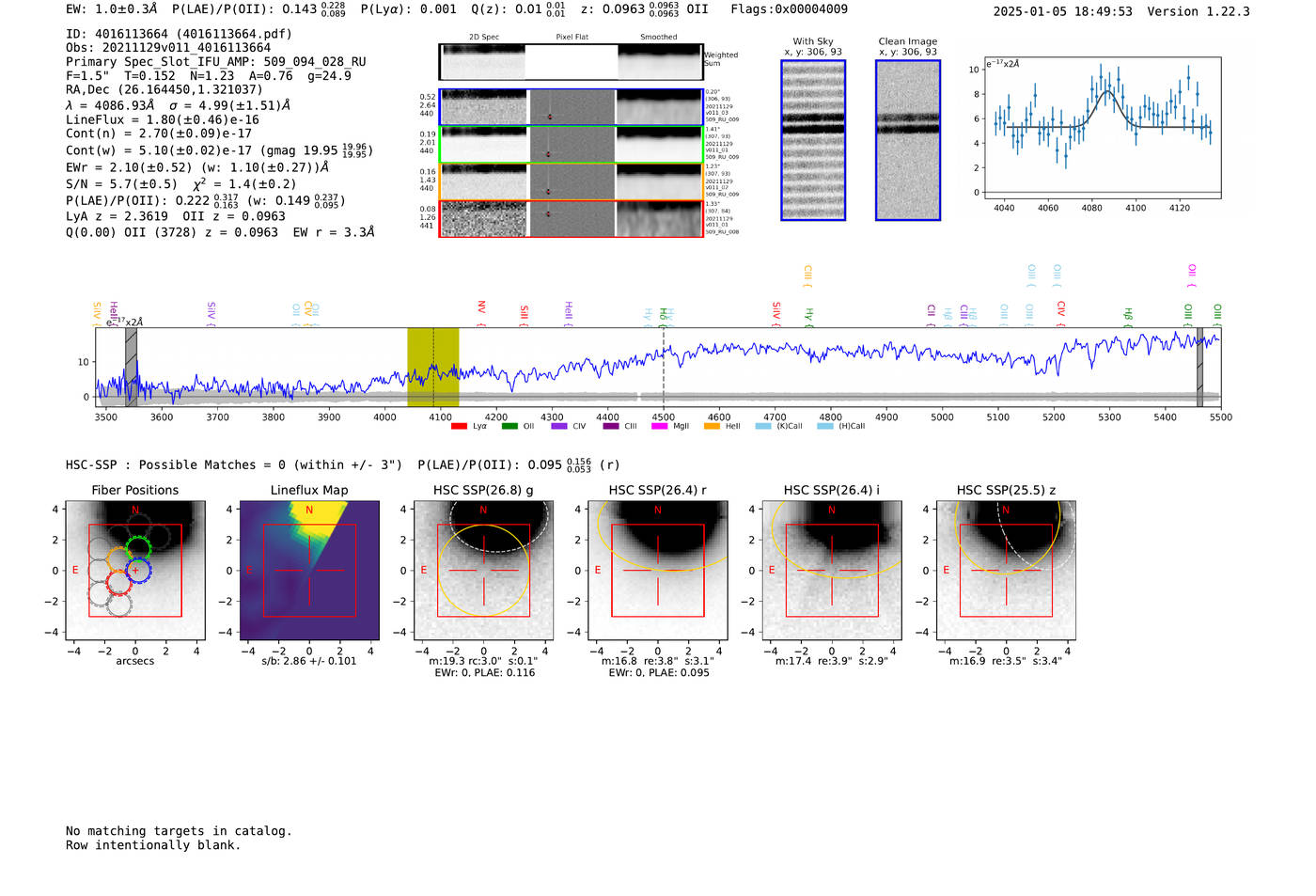Image resolution: width=1316 pixels, height=896 pixels.
Task: Click the yellow highlighted band near 4086 Å
Action: [x=432, y=367]
